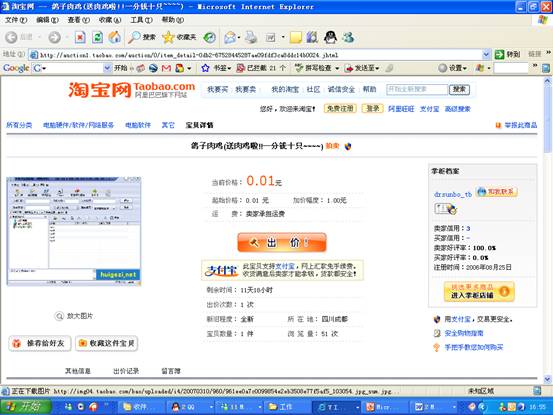Click the QQ penguin icon in toolbar

[x=330, y=37]
